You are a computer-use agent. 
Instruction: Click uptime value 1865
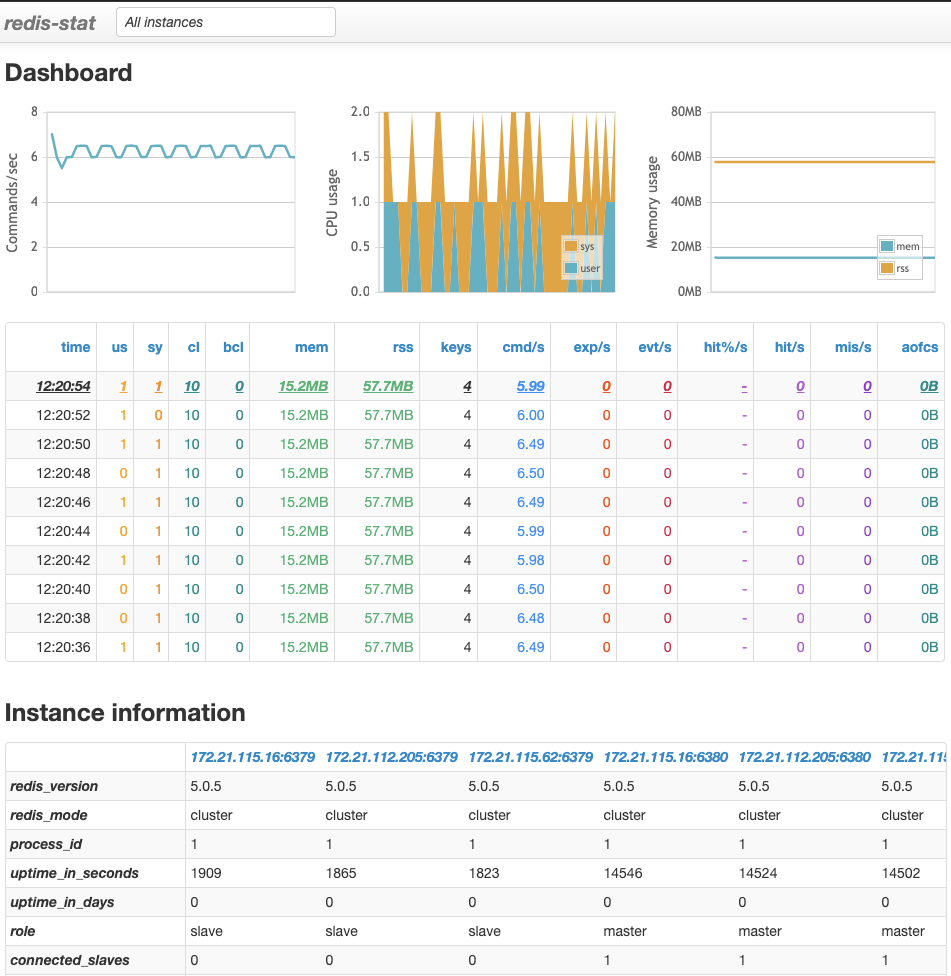pyautogui.click(x=341, y=873)
